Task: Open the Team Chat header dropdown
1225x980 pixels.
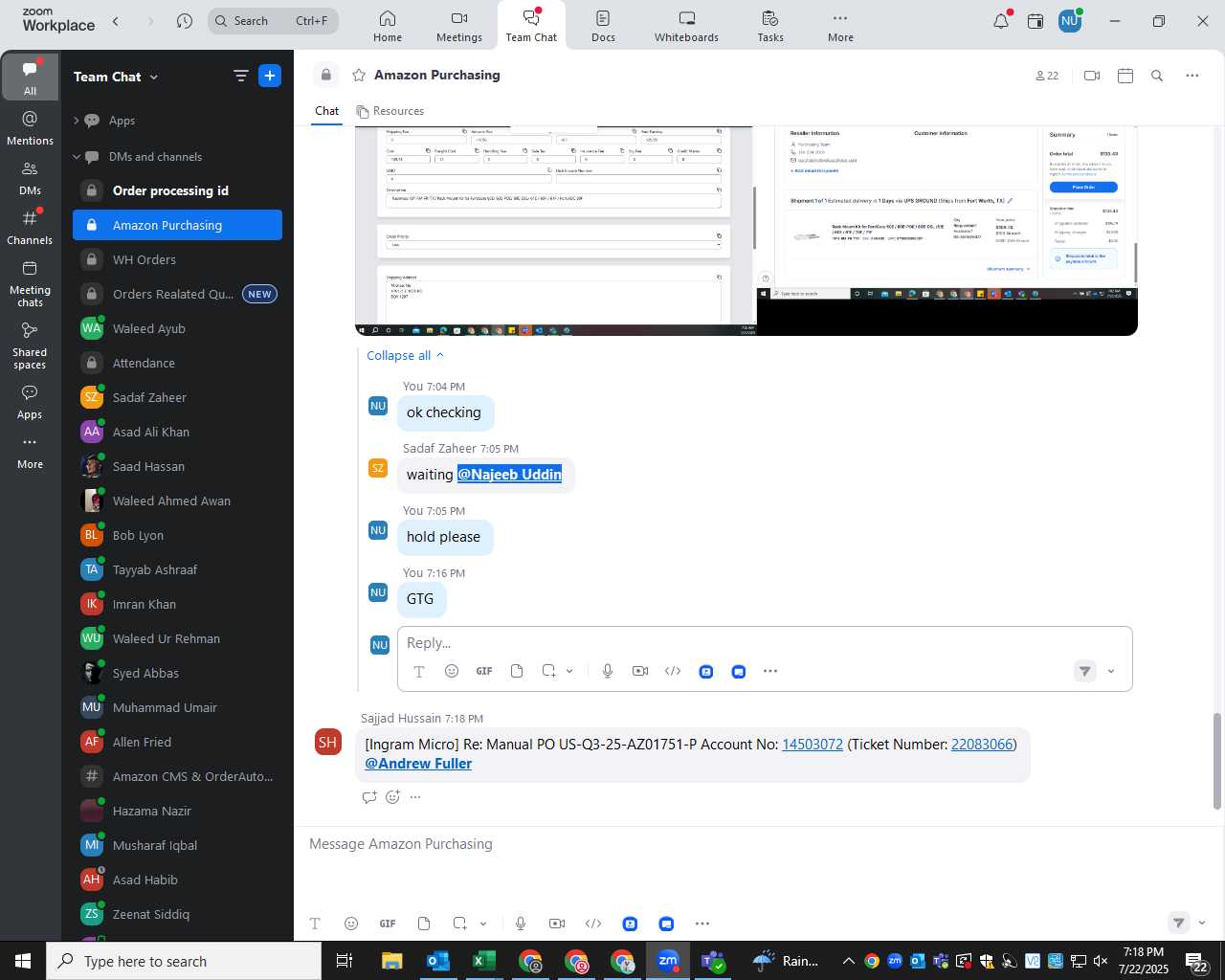Action: pyautogui.click(x=116, y=77)
